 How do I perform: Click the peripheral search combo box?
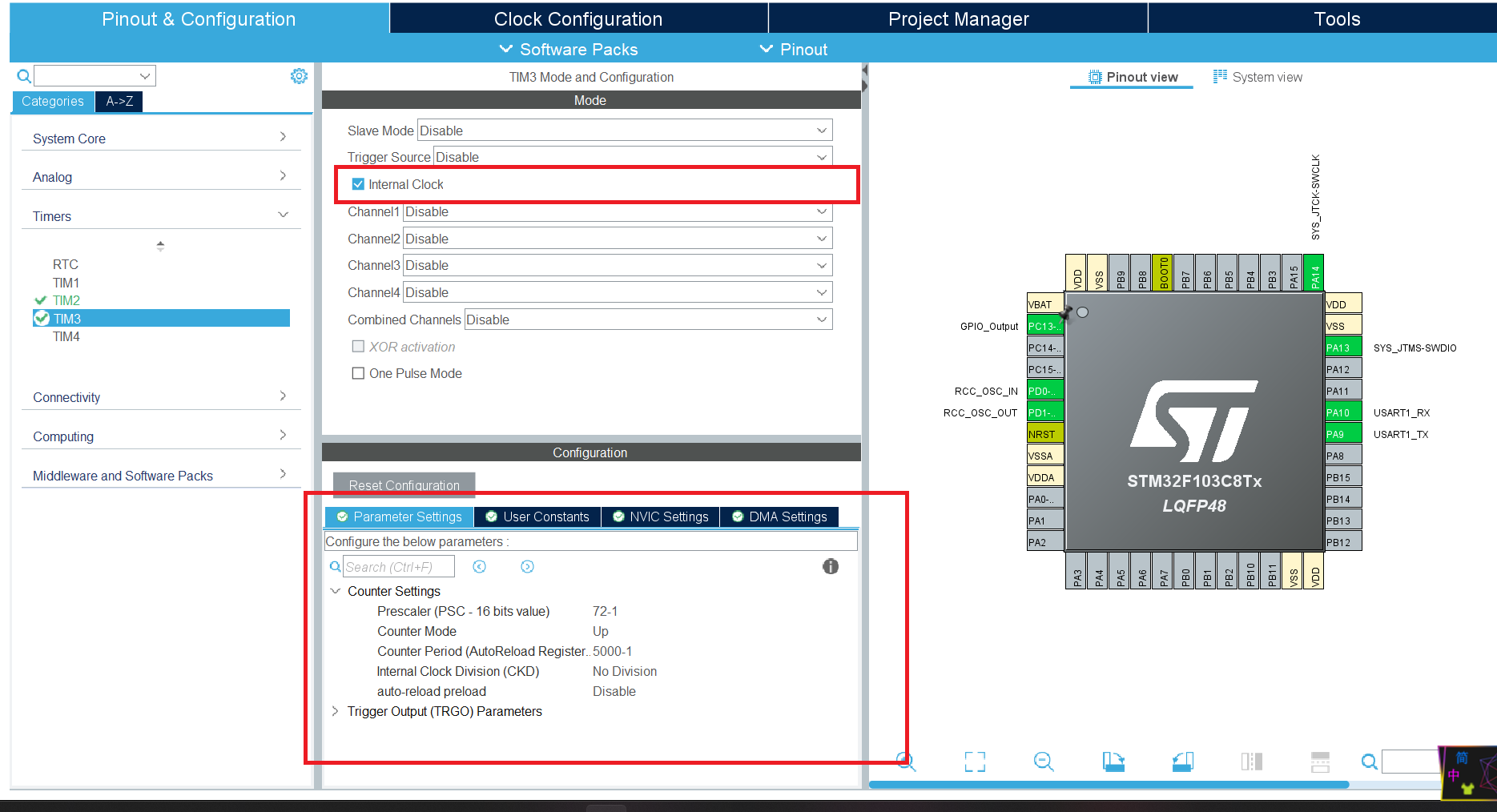(x=95, y=76)
